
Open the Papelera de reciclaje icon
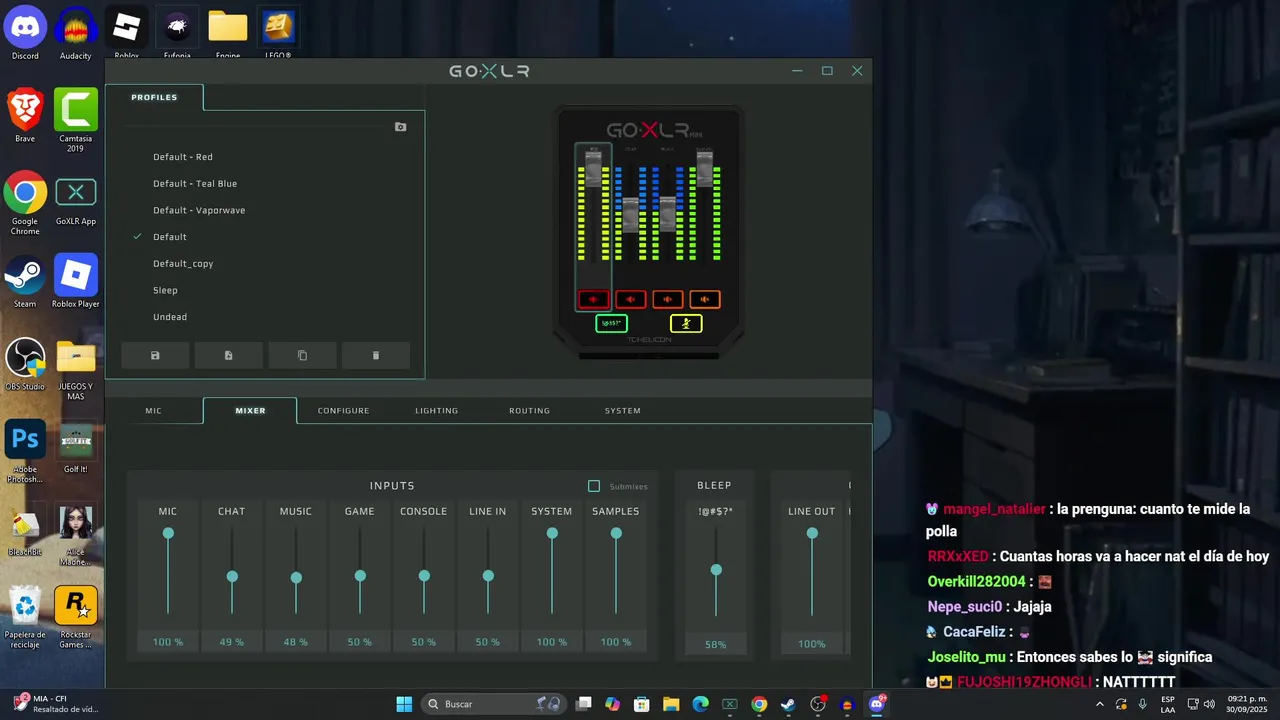(25, 617)
